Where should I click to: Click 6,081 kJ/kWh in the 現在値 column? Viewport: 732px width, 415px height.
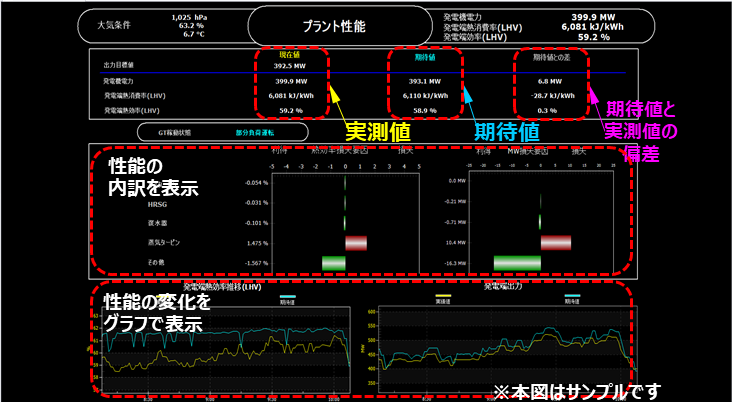[x=291, y=96]
